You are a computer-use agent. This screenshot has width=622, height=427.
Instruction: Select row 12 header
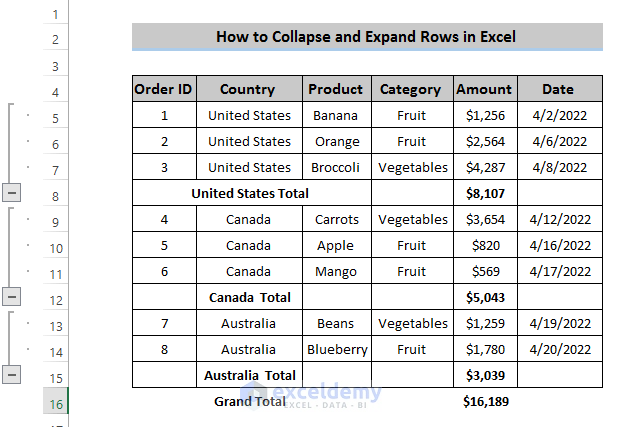(54, 298)
